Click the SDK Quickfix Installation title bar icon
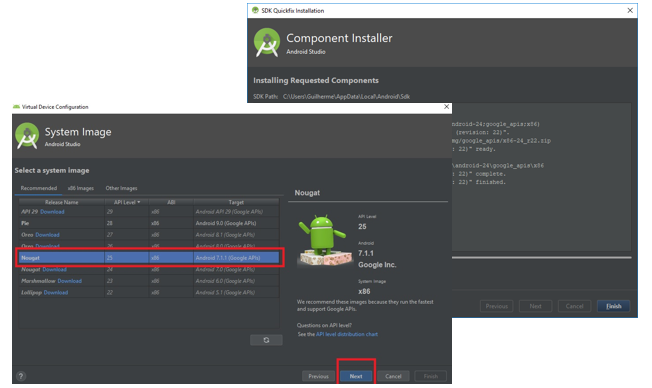 (x=255, y=10)
